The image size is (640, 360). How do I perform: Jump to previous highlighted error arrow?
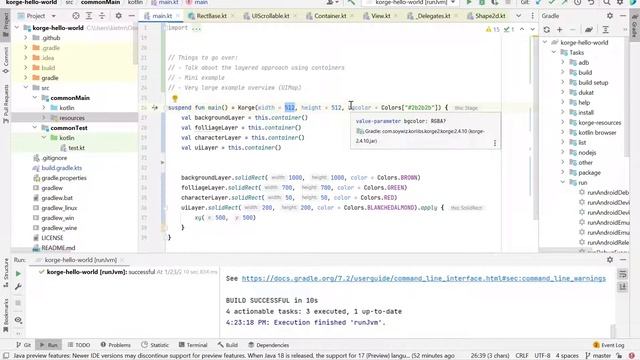[522, 29]
